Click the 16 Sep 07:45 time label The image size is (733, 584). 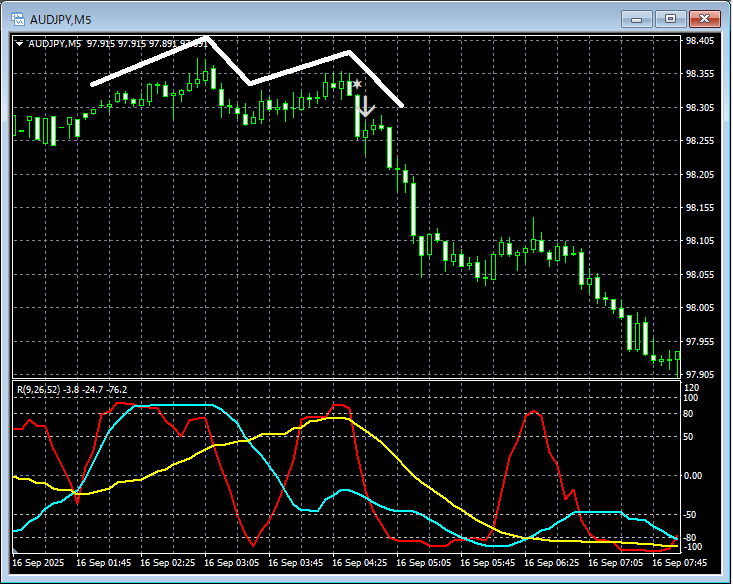pos(678,564)
